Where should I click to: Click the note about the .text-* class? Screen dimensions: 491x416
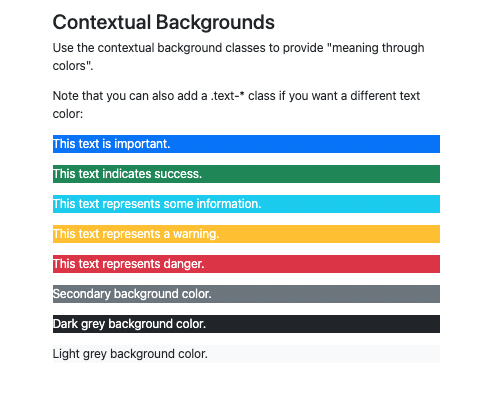point(236,105)
